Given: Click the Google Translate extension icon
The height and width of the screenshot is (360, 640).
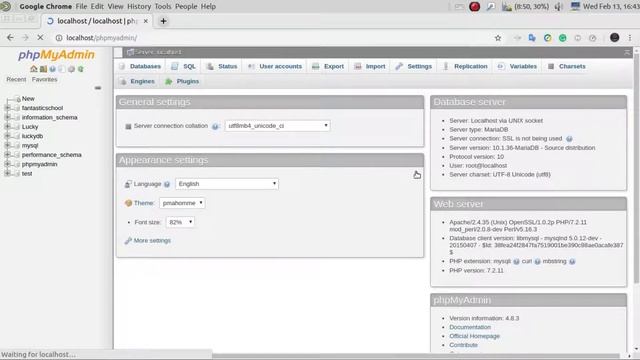Looking at the screenshot, I should tap(532, 38).
